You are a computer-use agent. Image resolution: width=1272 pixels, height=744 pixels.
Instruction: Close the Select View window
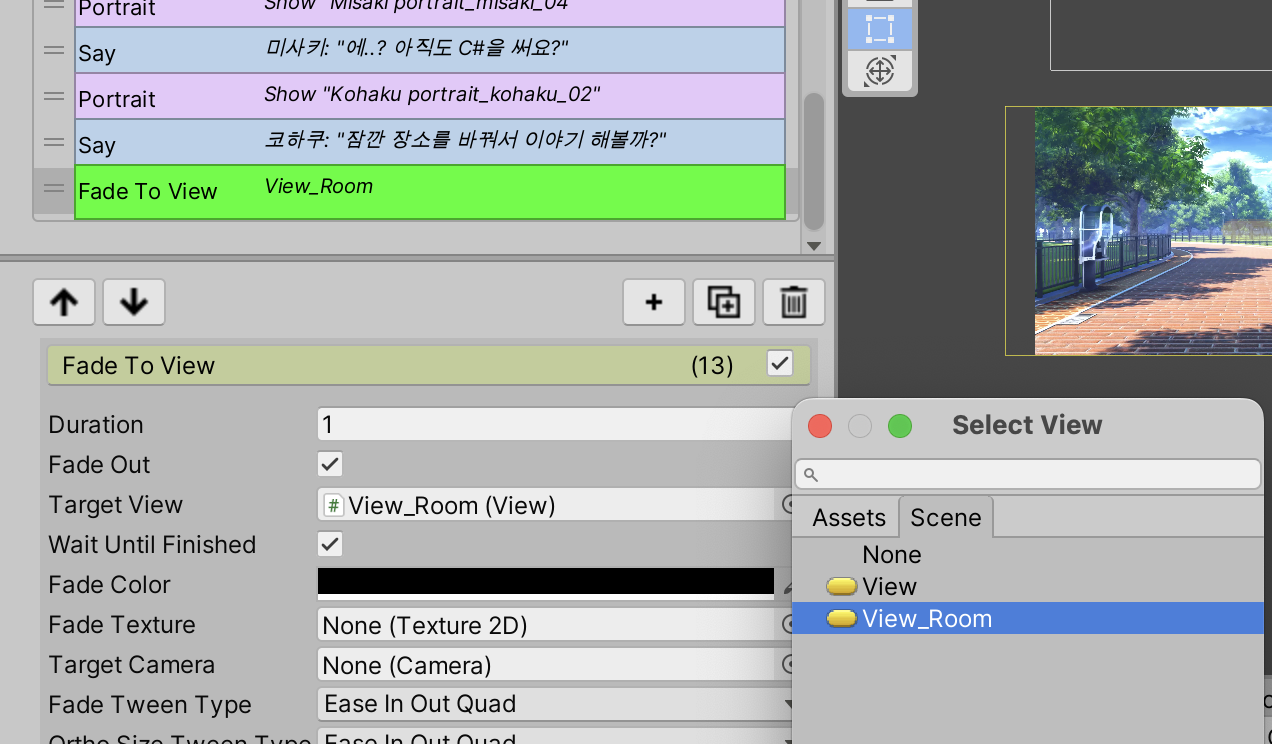(x=820, y=426)
